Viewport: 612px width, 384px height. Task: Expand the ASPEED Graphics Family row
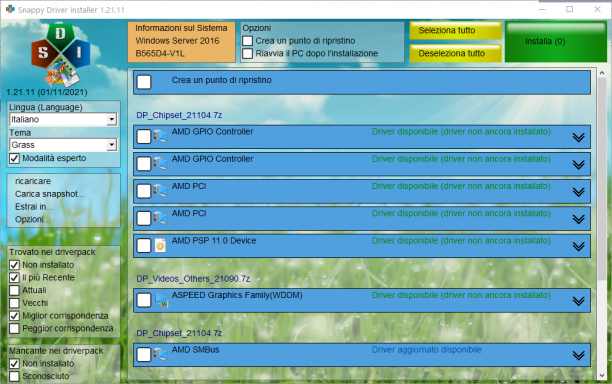[578, 301]
